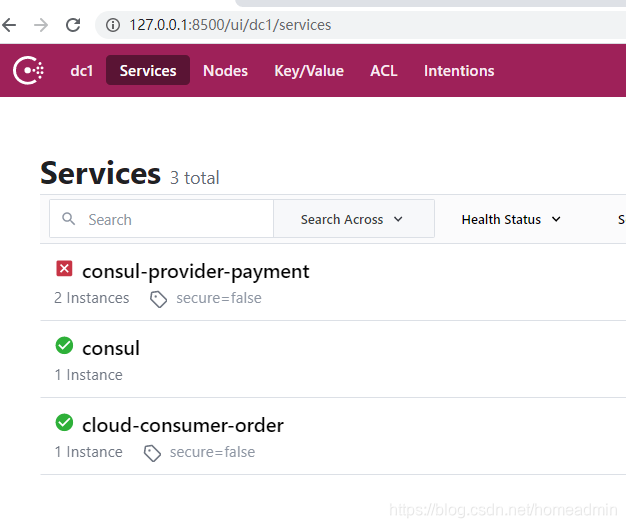Click red failing icon of consul-provider-payment

64,269
